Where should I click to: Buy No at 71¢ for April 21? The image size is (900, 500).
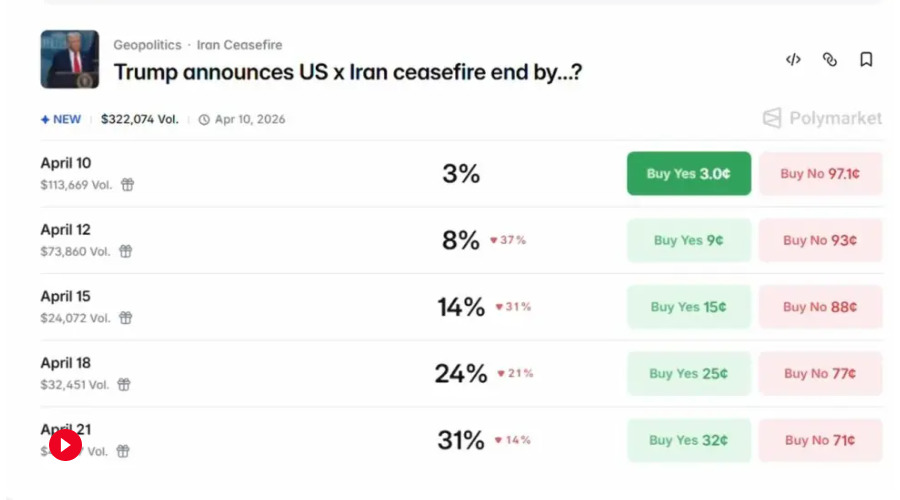pyautogui.click(x=820, y=440)
